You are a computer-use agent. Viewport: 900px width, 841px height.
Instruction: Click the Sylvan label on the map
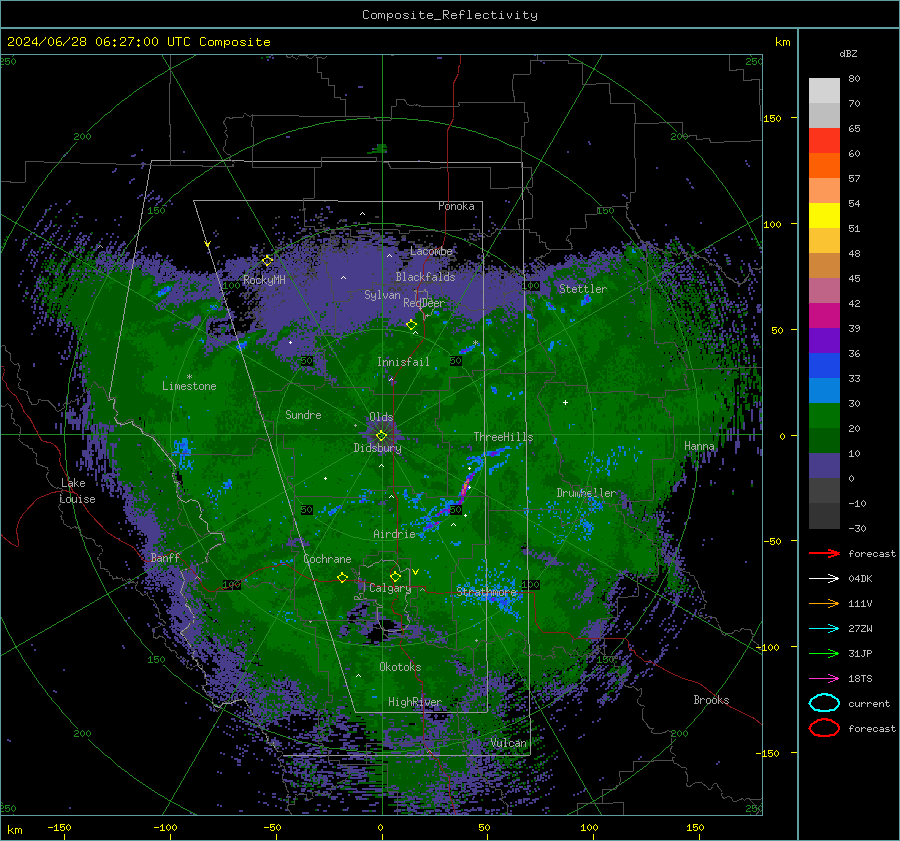click(382, 295)
